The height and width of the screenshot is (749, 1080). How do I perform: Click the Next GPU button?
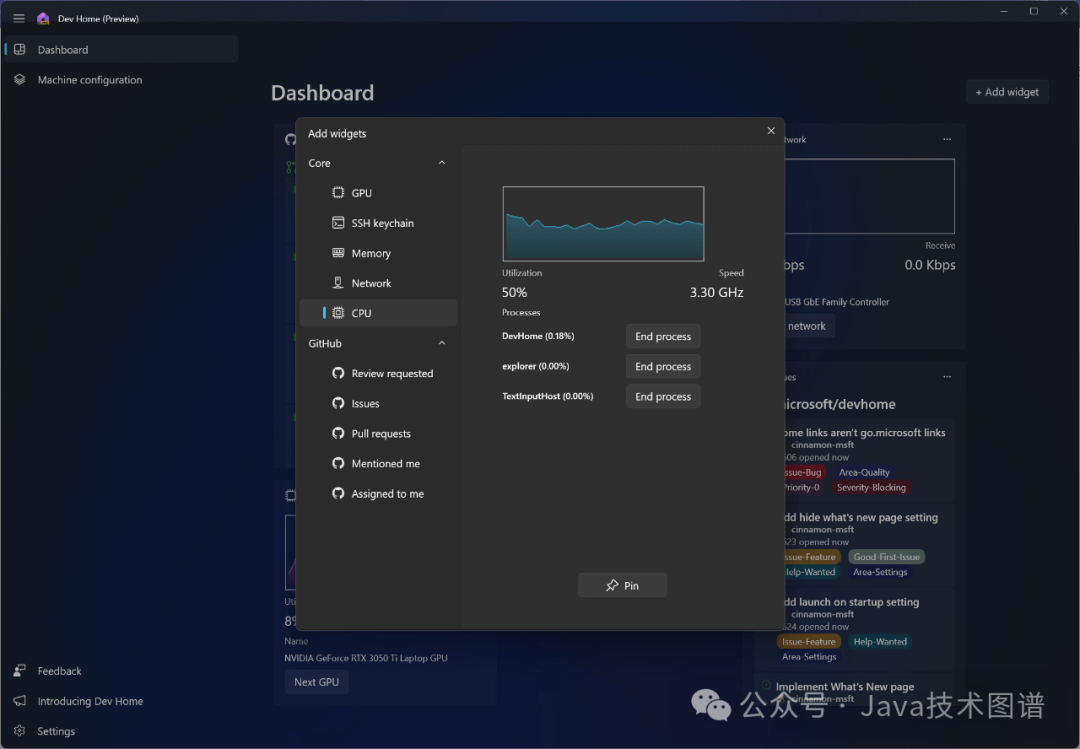[x=317, y=681]
